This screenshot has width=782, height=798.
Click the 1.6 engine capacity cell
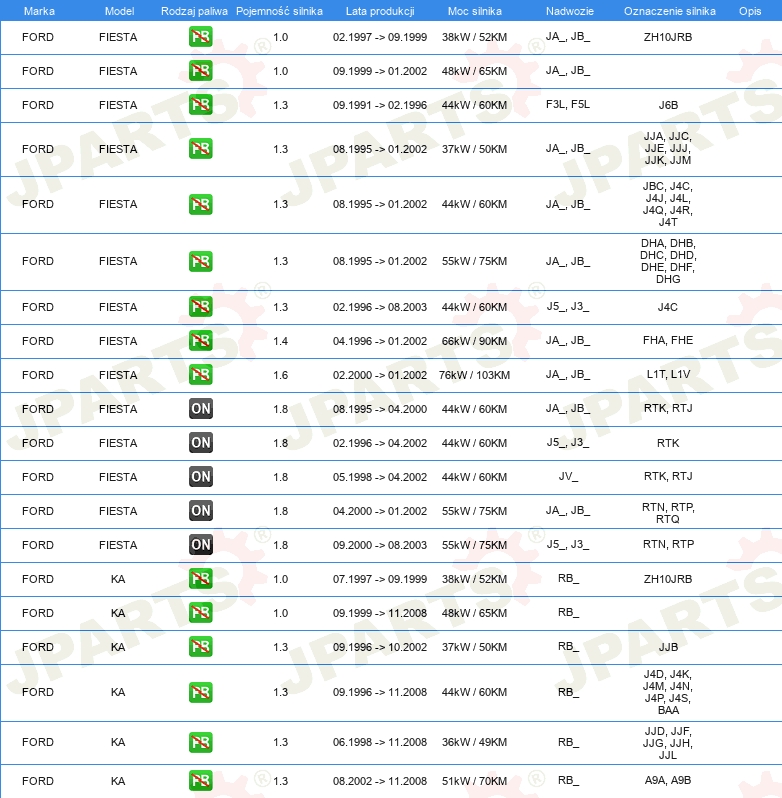pos(280,375)
